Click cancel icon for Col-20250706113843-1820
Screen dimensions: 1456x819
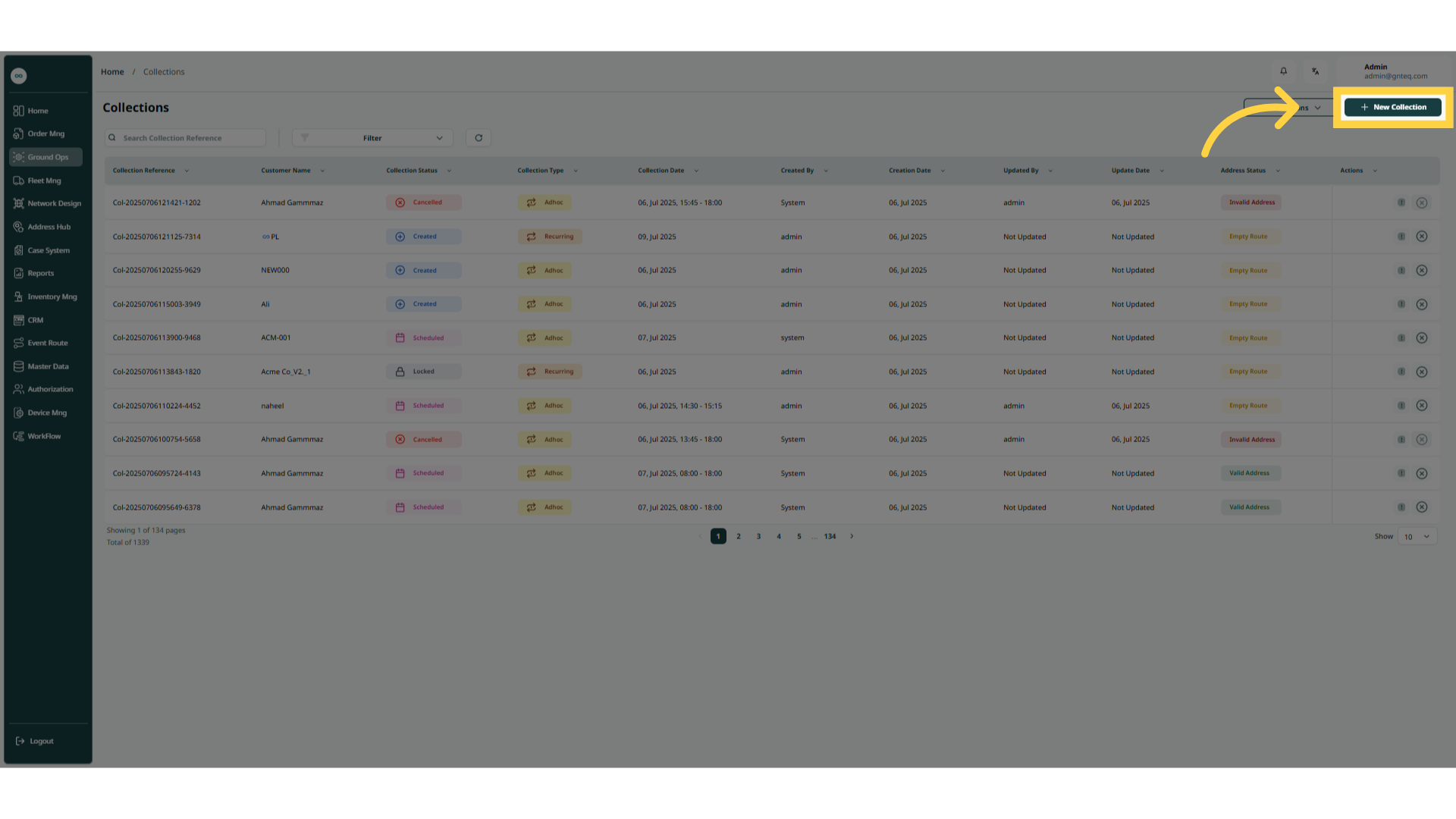[x=1422, y=372]
